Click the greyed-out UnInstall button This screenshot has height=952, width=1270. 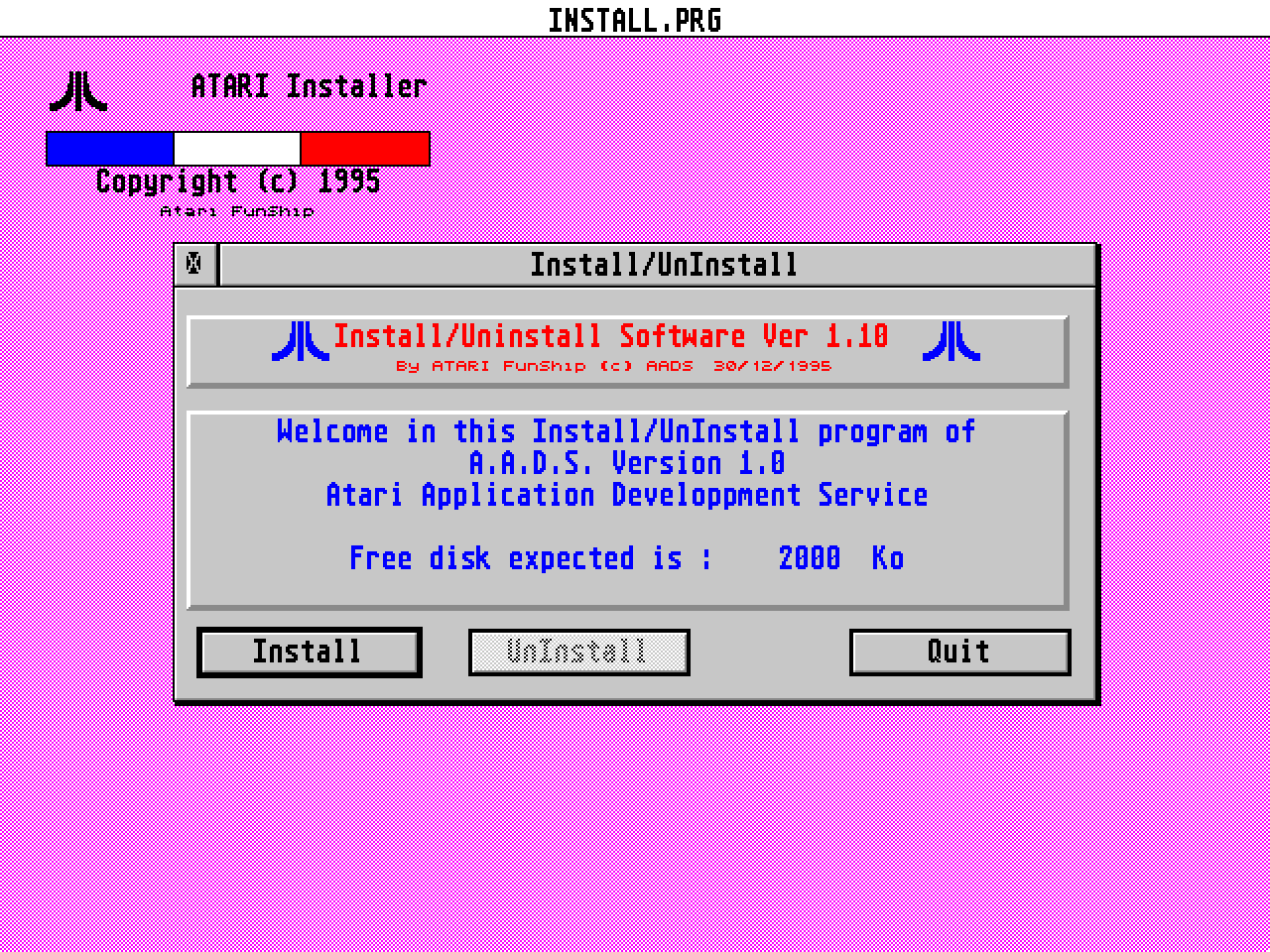(578, 653)
